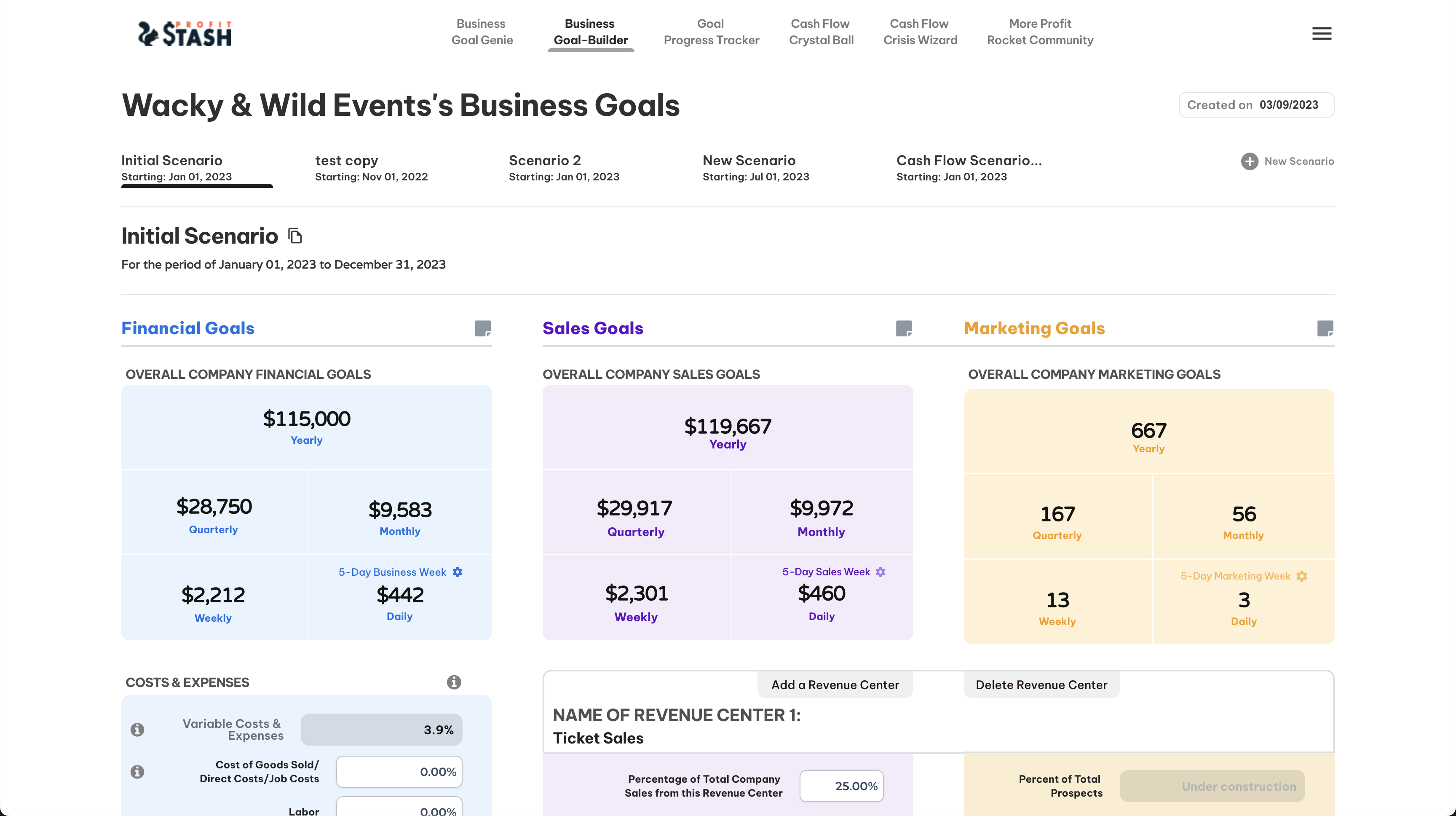This screenshot has width=1456, height=816.
Task: Click the 5-Day Business Week gear icon
Action: 457,572
